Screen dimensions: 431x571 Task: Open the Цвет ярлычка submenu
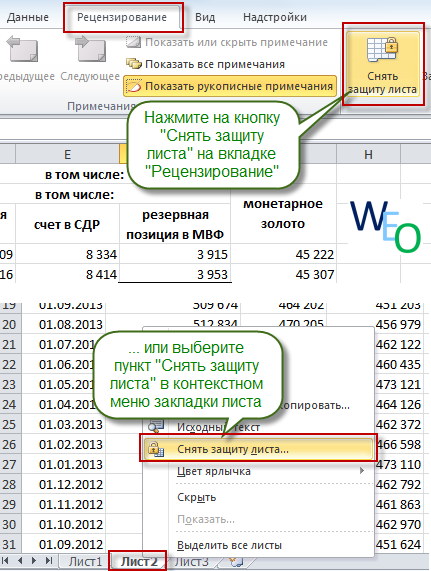tap(258, 471)
